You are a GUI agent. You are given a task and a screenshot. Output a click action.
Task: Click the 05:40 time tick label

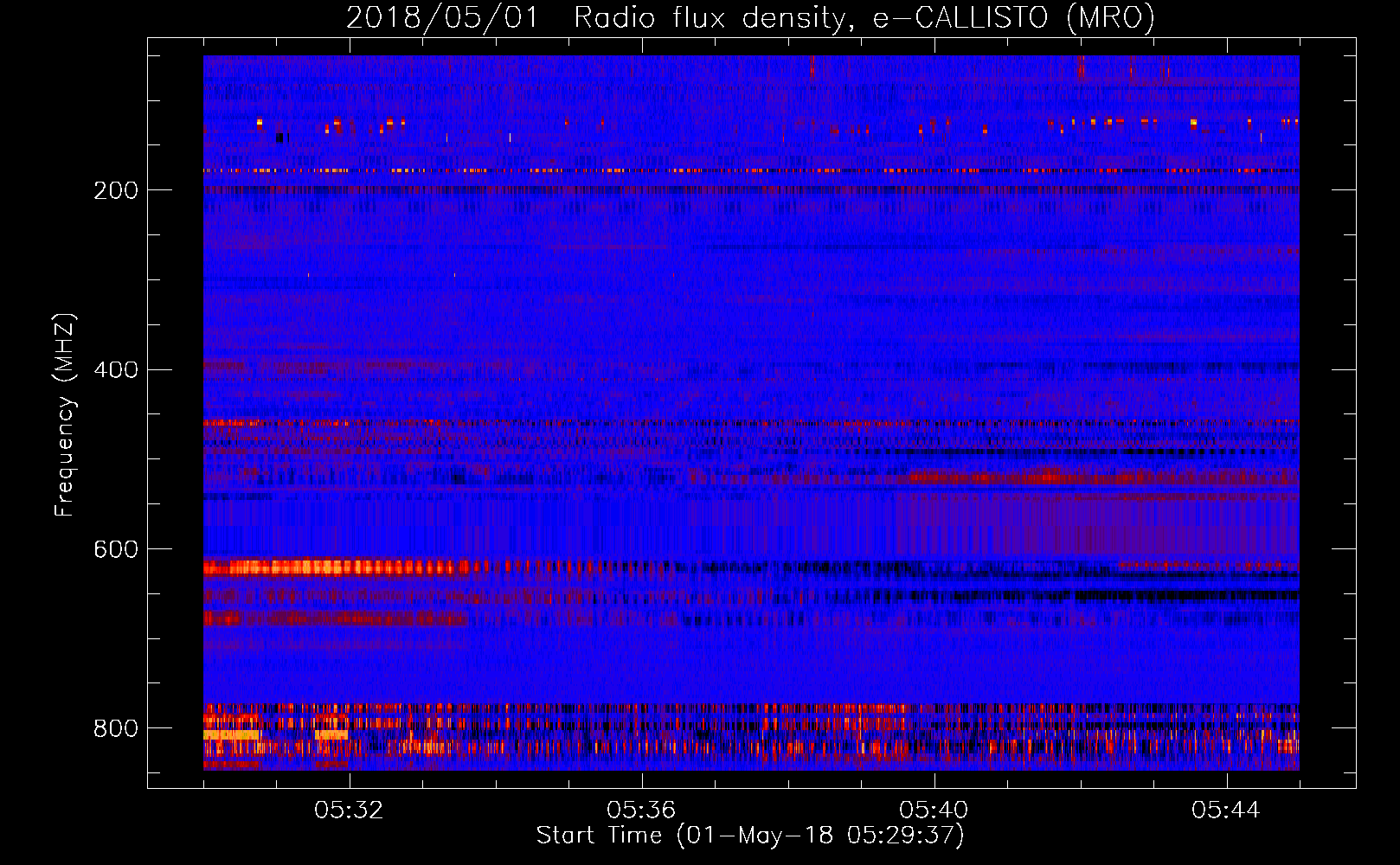click(934, 811)
